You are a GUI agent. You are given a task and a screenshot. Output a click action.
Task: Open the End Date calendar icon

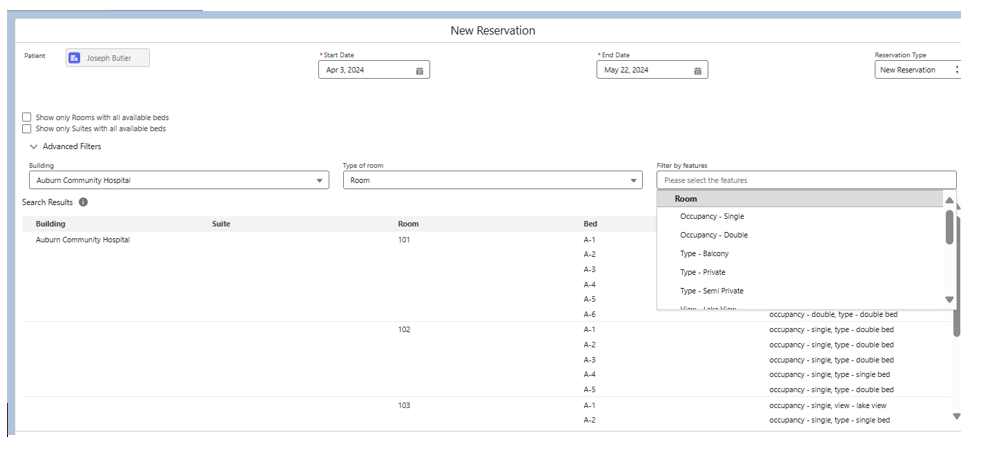pos(697,71)
